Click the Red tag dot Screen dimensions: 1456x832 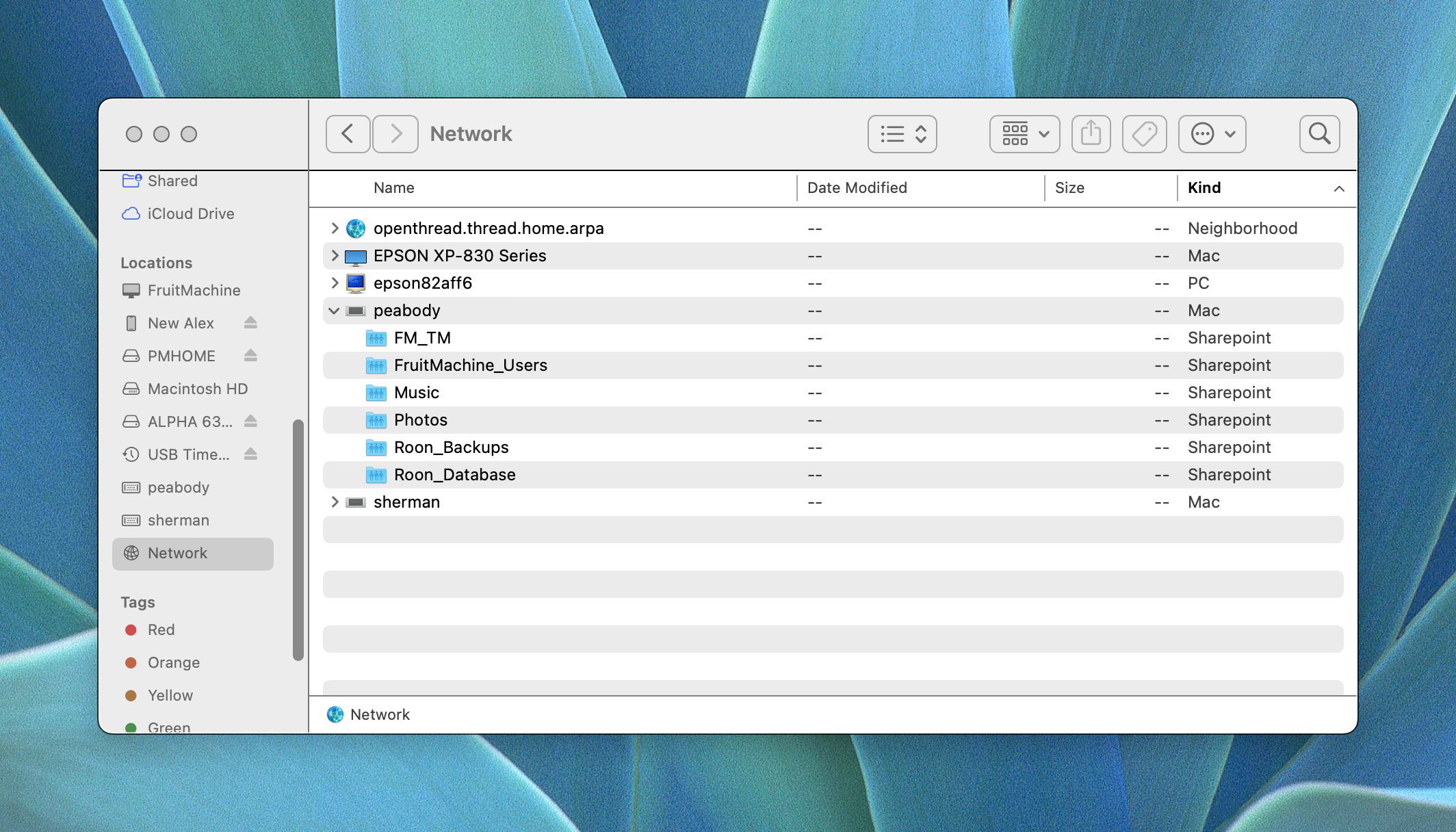coord(131,629)
